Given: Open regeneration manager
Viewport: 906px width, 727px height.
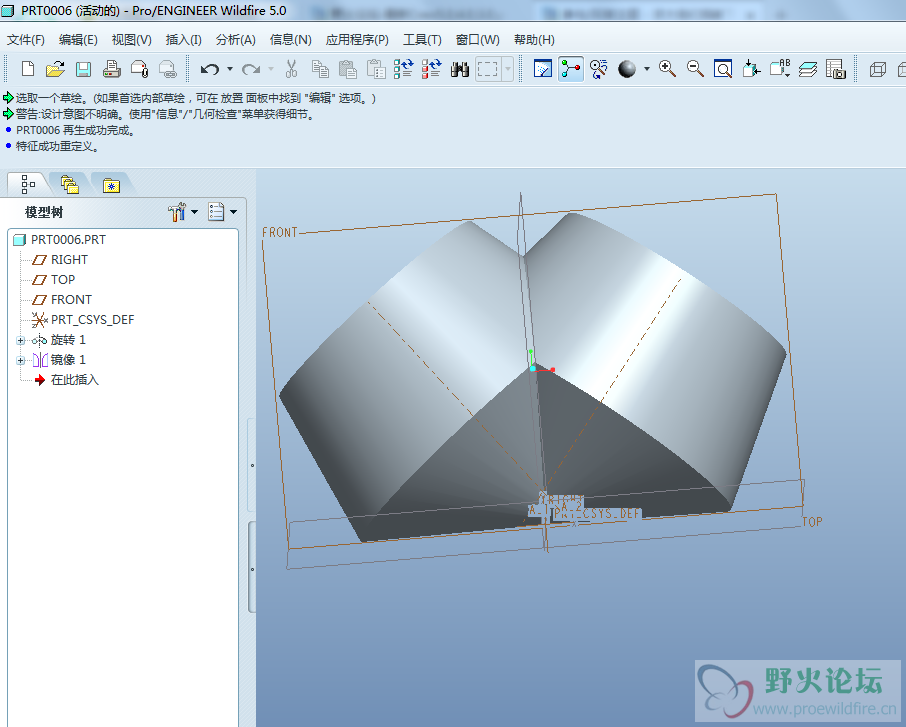Looking at the screenshot, I should (432, 69).
